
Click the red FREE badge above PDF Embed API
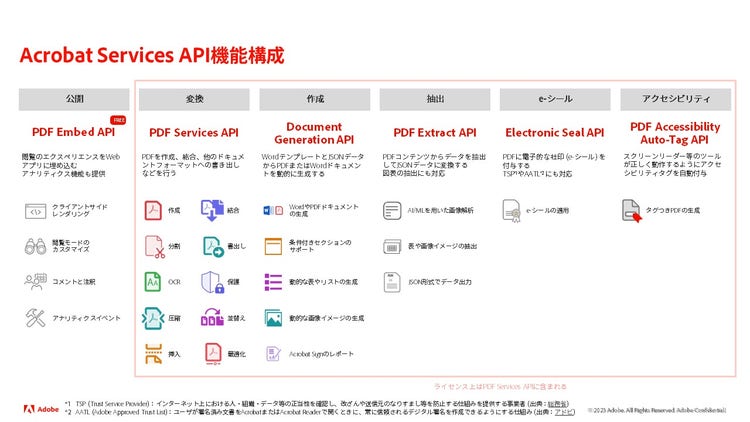pos(118,120)
